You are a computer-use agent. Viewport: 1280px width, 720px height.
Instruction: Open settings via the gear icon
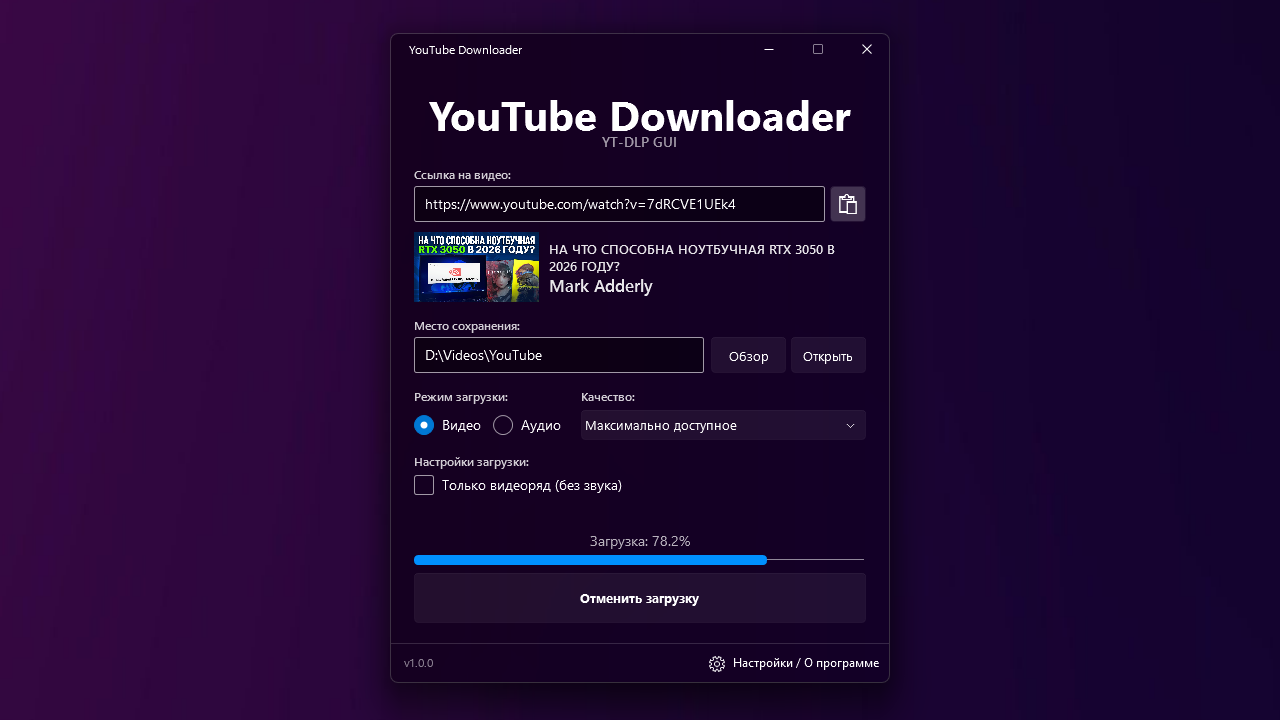coord(717,664)
